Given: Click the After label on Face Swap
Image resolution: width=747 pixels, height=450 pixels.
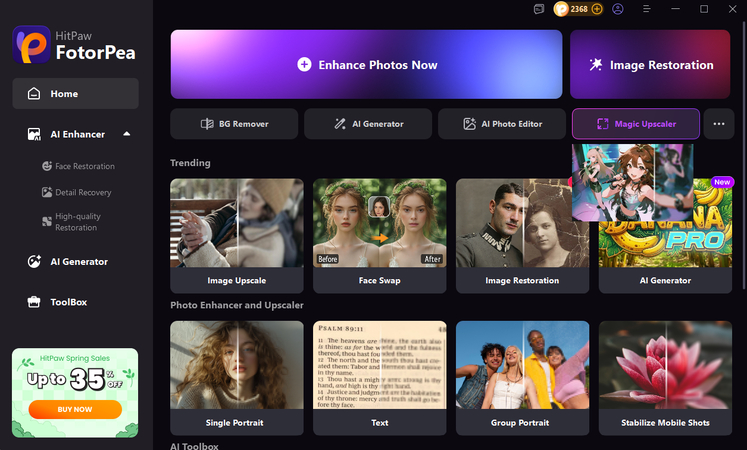Looking at the screenshot, I should point(433,259).
